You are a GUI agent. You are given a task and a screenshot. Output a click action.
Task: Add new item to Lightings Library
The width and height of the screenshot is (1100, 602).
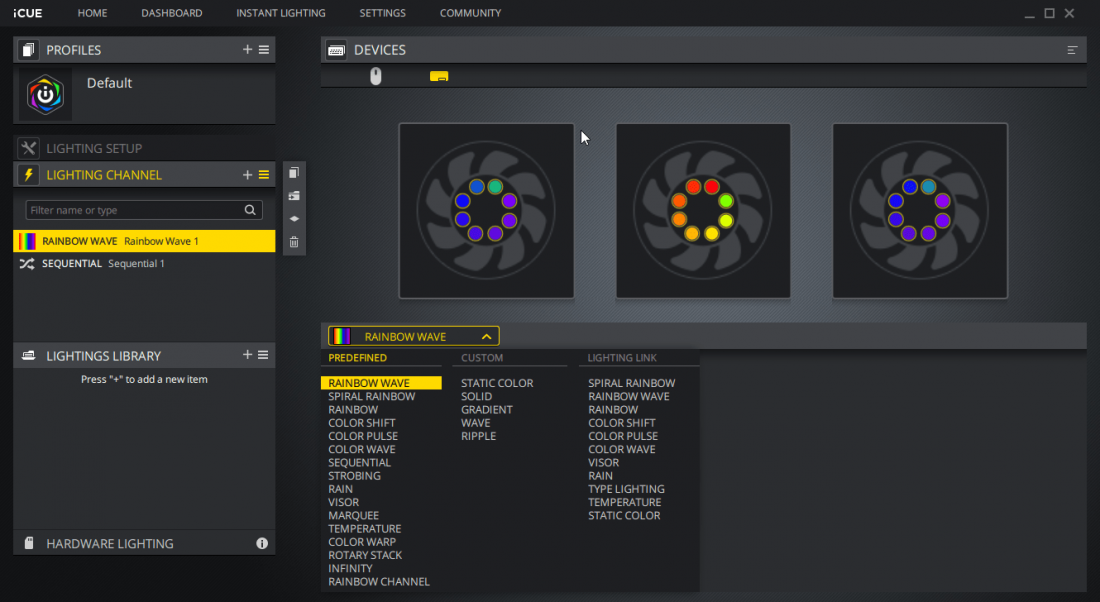[247, 355]
